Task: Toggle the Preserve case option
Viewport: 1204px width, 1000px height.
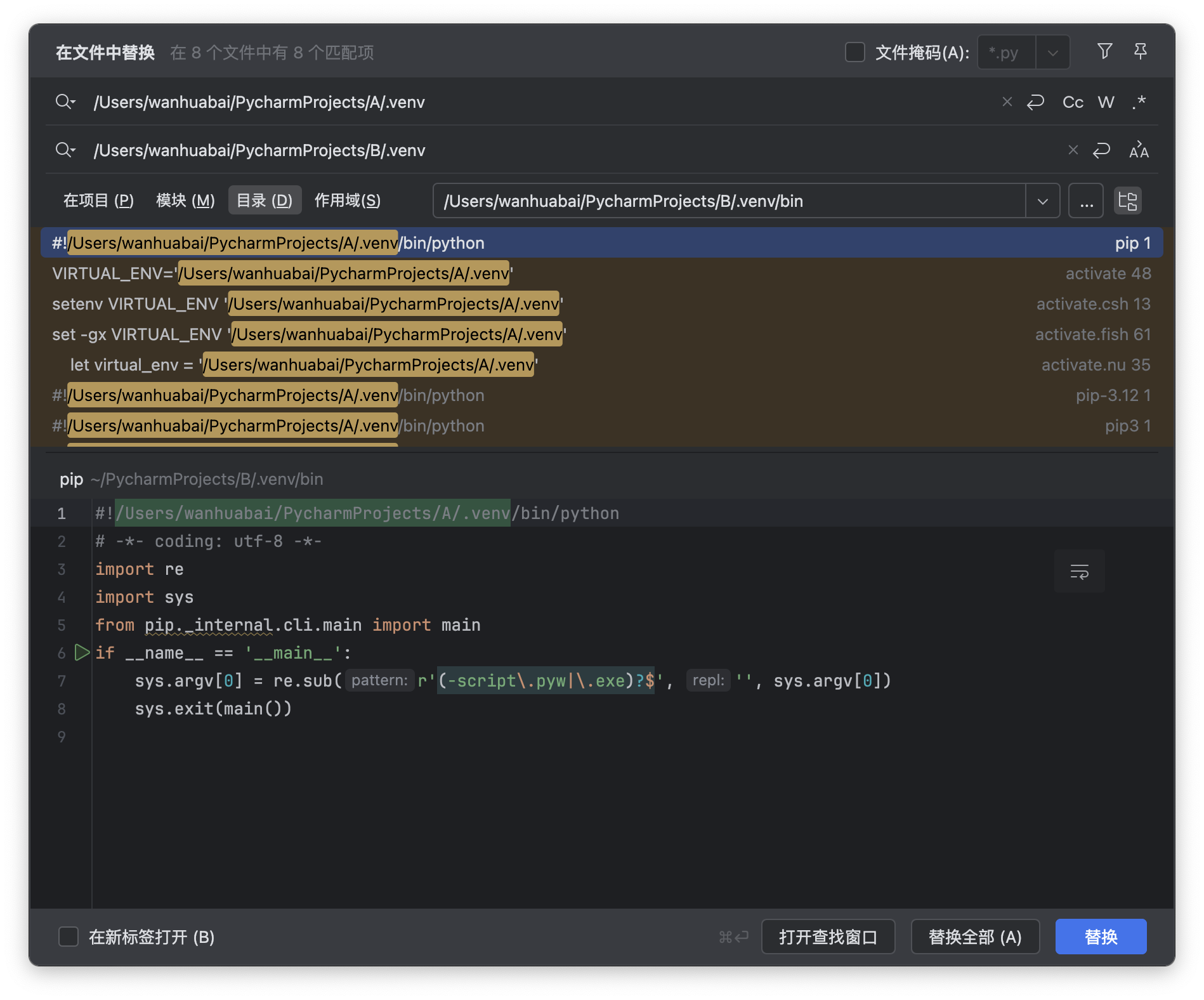Action: coord(1139,150)
